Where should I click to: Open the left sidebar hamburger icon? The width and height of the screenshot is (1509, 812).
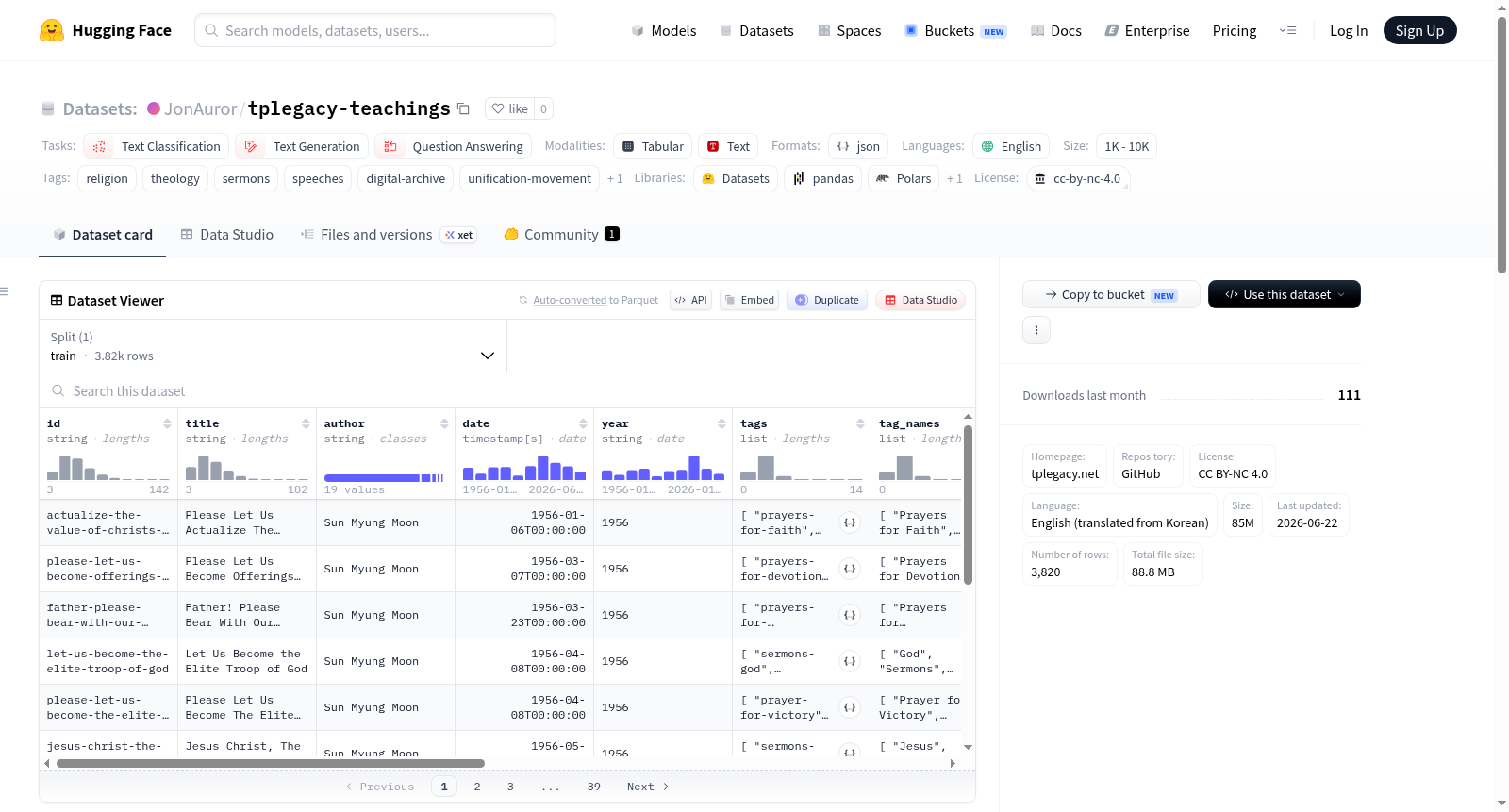(x=4, y=291)
